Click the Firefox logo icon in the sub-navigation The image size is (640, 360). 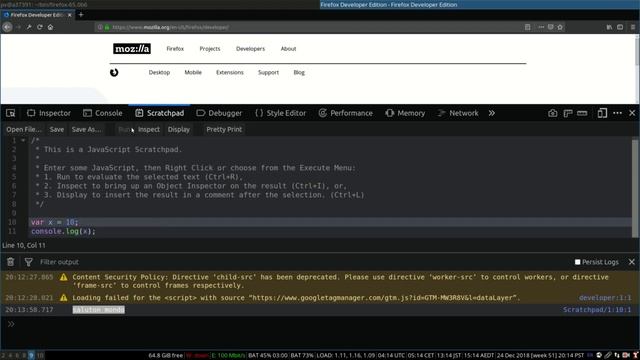point(114,73)
